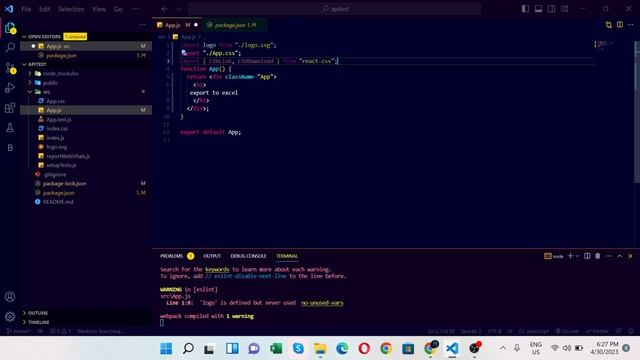Viewport: 640px width, 360px height.
Task: Open the View menu
Action: (99, 9)
